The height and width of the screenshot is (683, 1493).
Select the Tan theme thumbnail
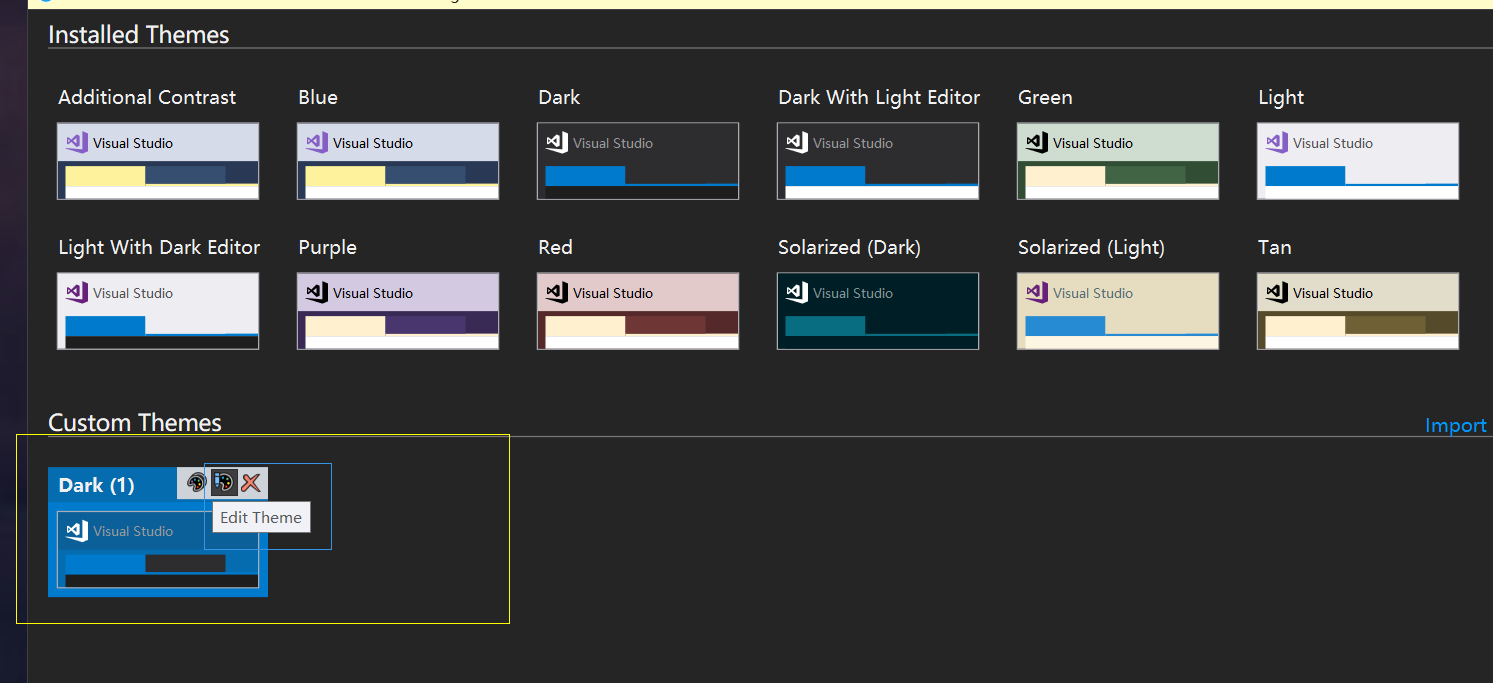[x=1357, y=310]
